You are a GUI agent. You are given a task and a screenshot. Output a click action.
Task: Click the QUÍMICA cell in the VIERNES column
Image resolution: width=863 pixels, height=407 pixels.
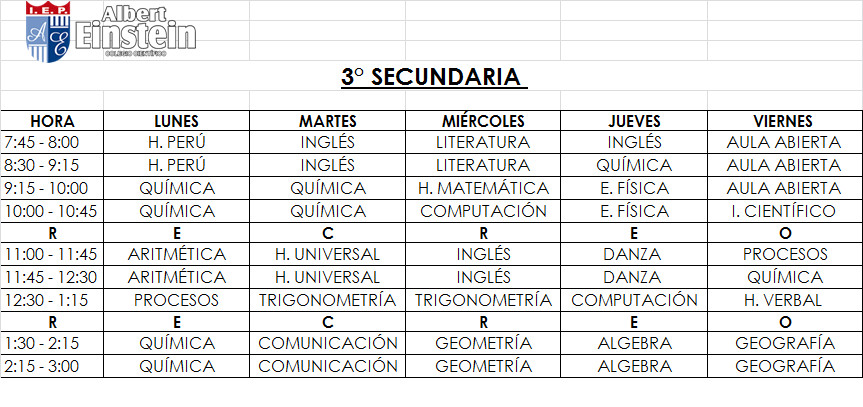pyautogui.click(x=784, y=277)
